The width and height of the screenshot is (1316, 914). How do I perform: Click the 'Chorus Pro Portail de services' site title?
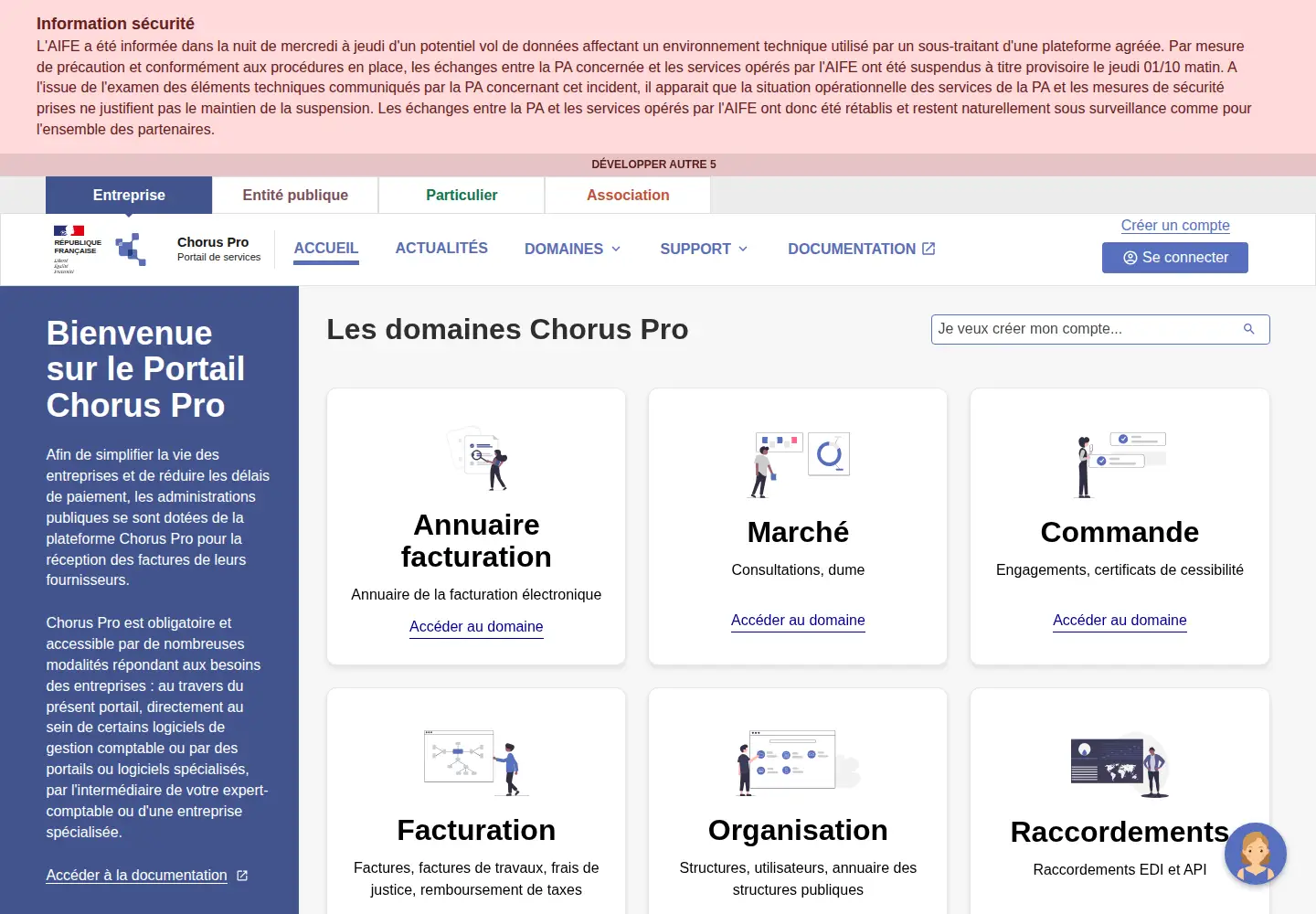coord(218,249)
